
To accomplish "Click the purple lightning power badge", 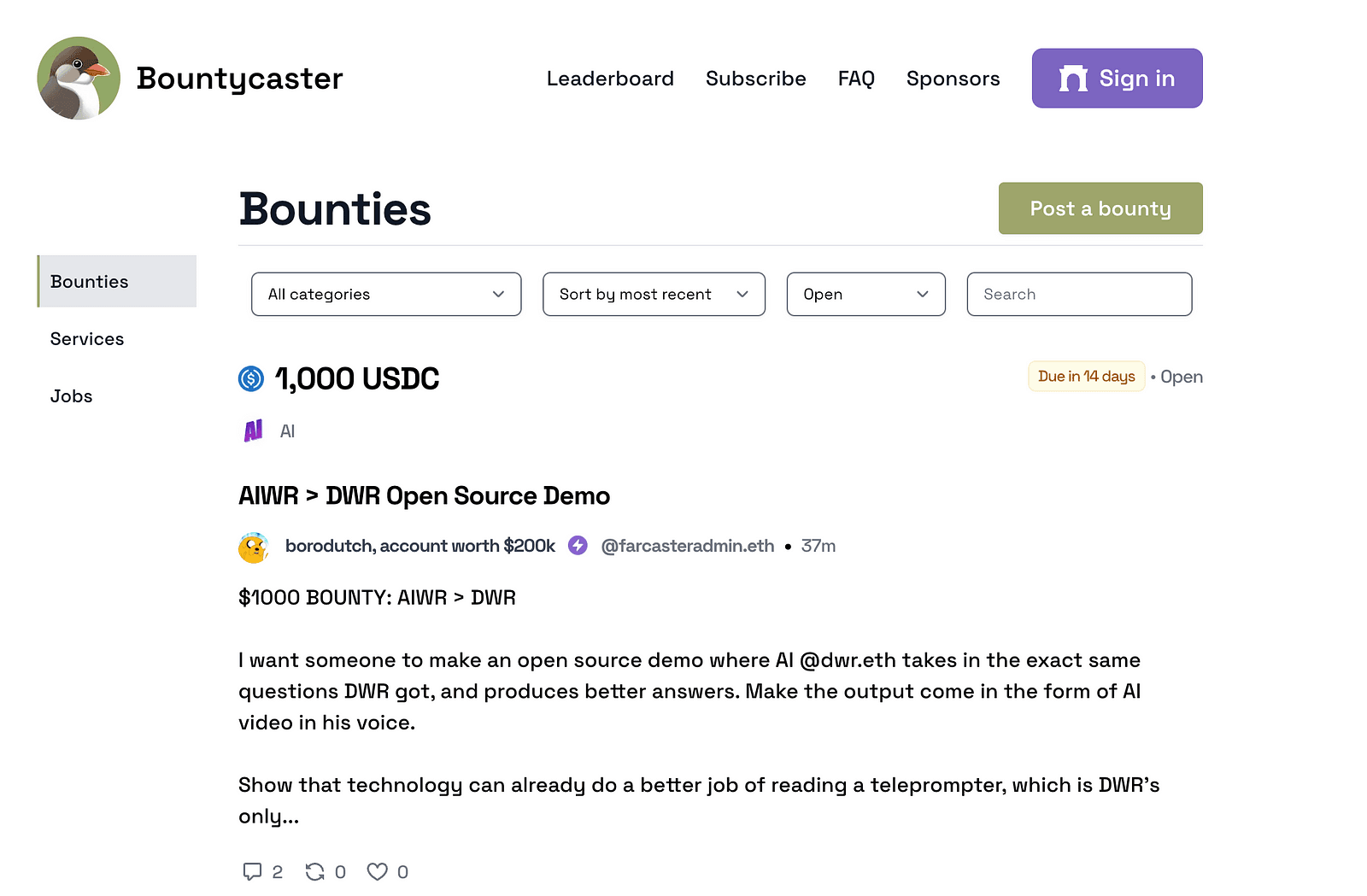I will click(578, 545).
